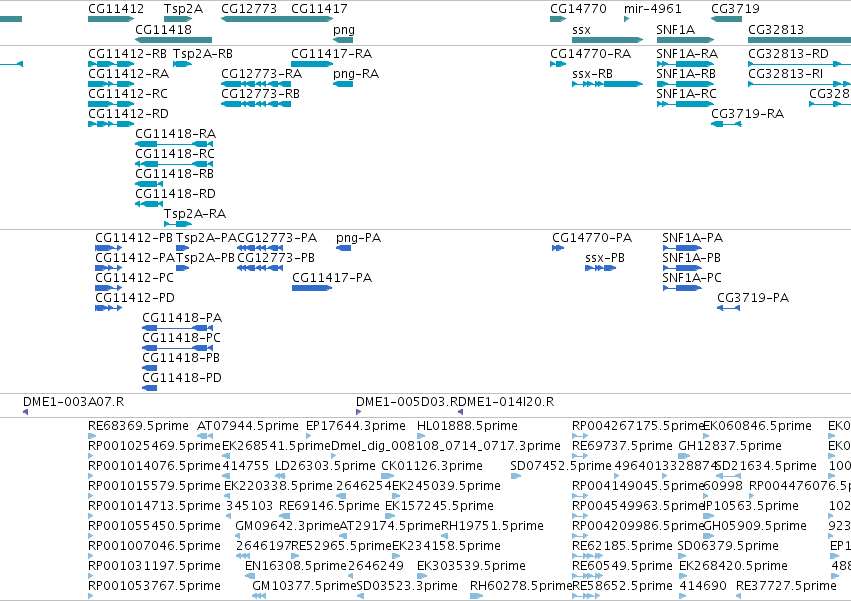This screenshot has height=601, width=851.
Task: Select transcript Tsp2A-RB
Action: tap(203, 54)
